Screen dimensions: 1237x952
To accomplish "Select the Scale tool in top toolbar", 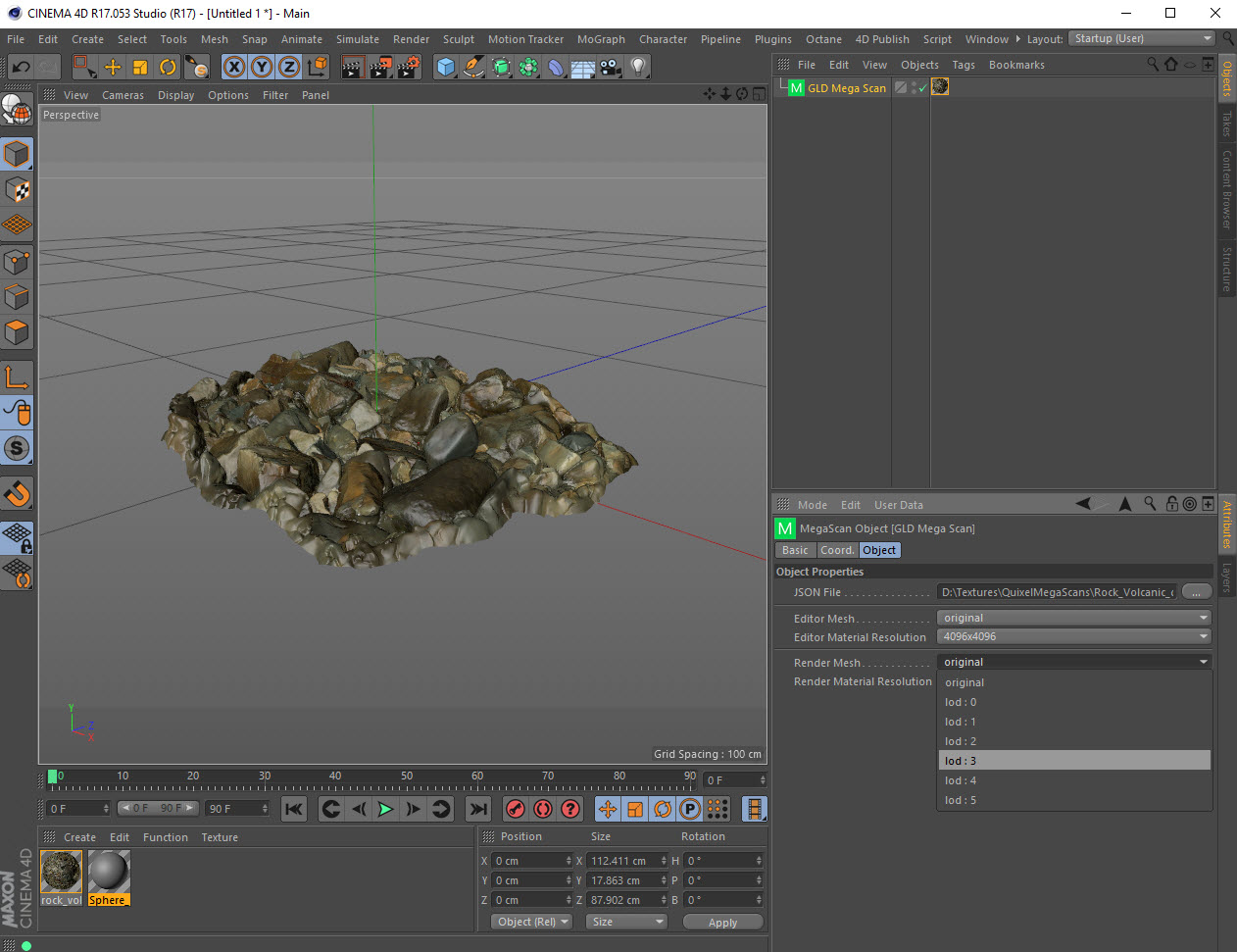I will point(140,67).
